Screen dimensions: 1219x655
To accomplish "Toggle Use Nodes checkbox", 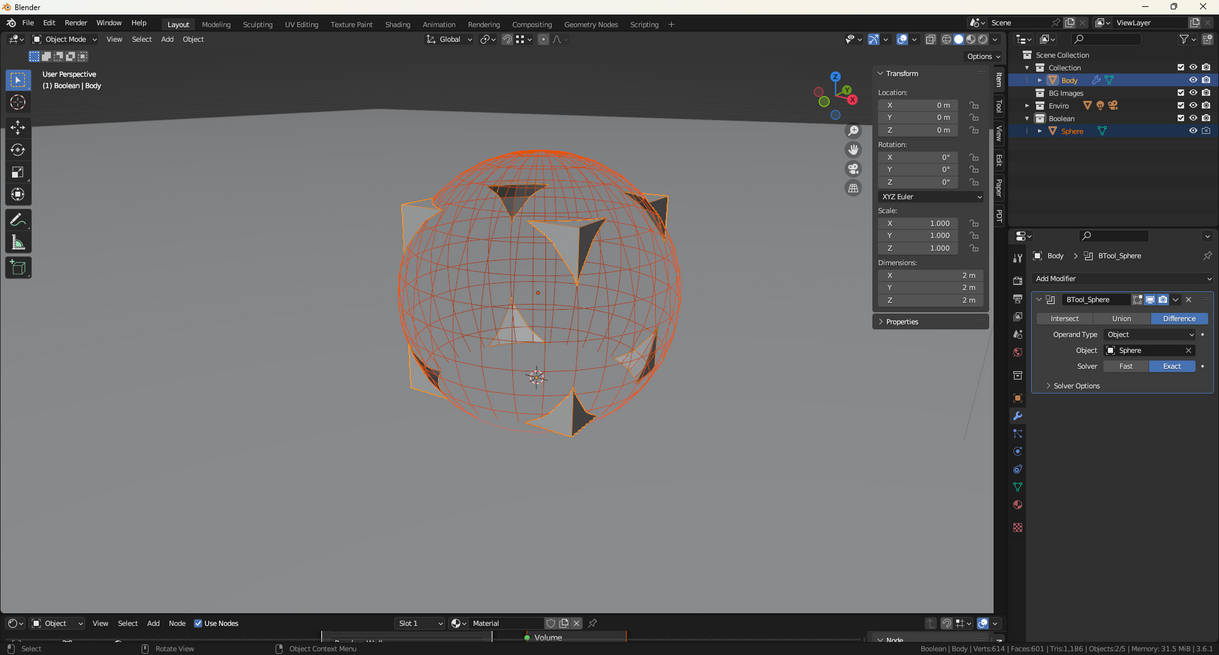I will (198, 623).
